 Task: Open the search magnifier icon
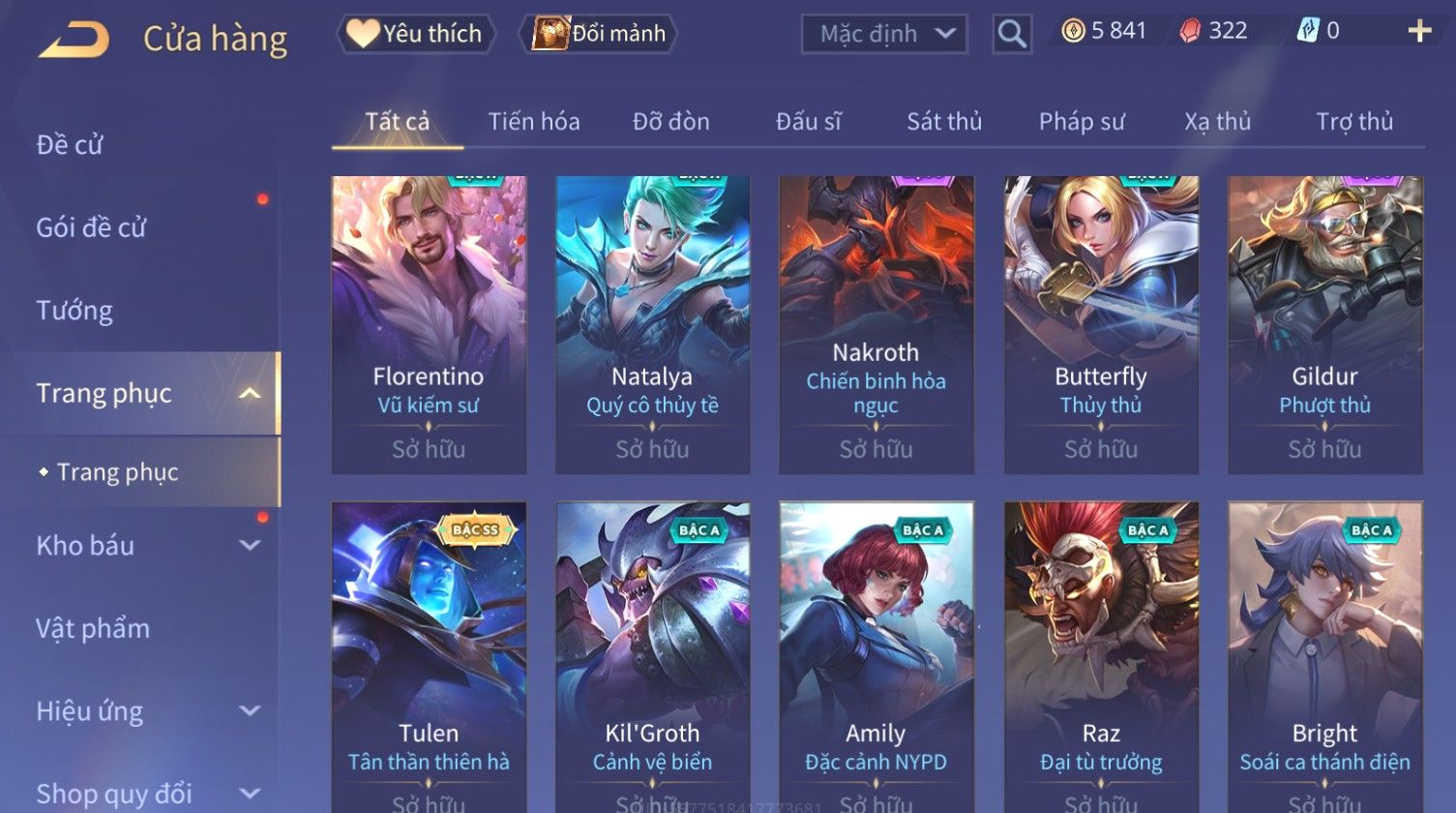click(1012, 34)
